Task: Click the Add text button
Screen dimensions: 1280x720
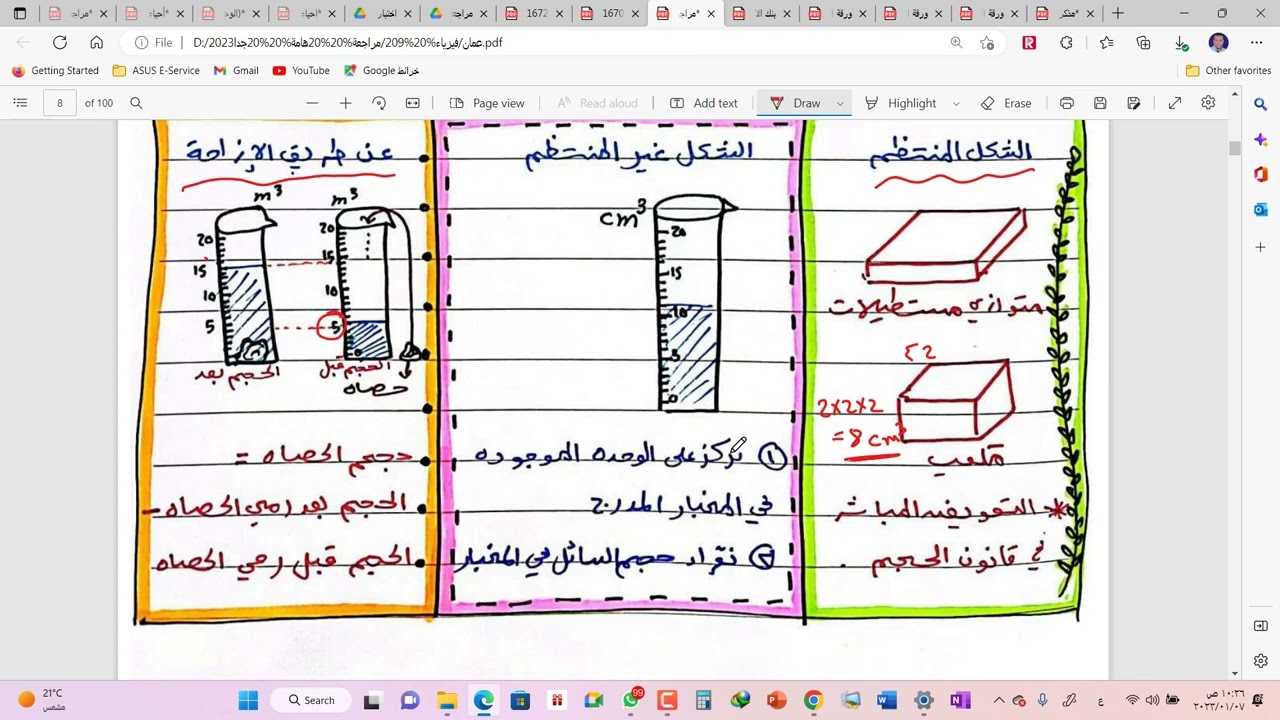Action: point(704,103)
